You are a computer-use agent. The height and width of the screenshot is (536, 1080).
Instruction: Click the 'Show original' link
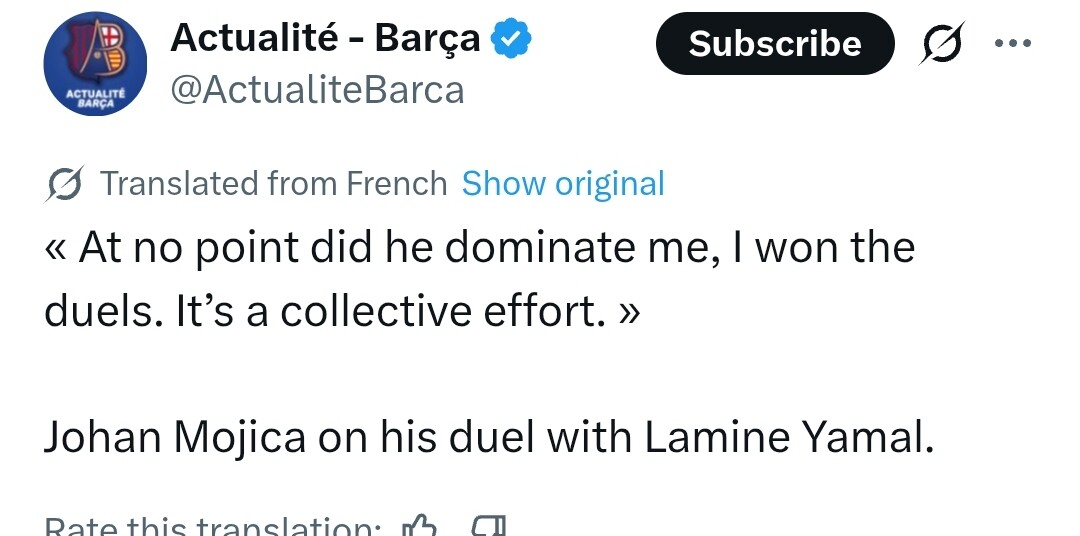point(563,184)
